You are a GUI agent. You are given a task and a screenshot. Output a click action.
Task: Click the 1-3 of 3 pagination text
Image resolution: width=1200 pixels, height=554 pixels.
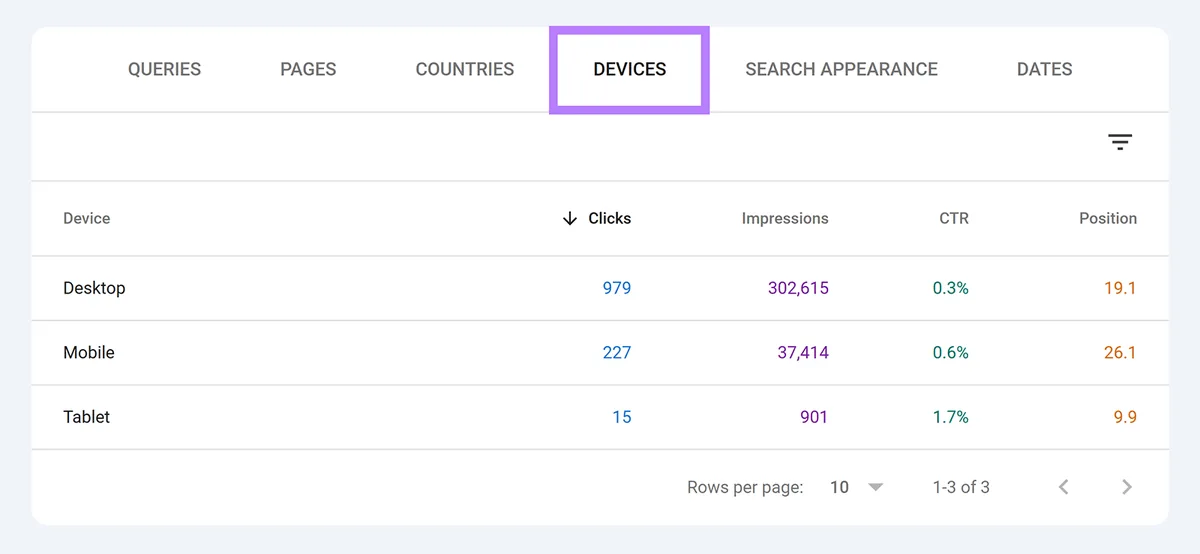961,487
